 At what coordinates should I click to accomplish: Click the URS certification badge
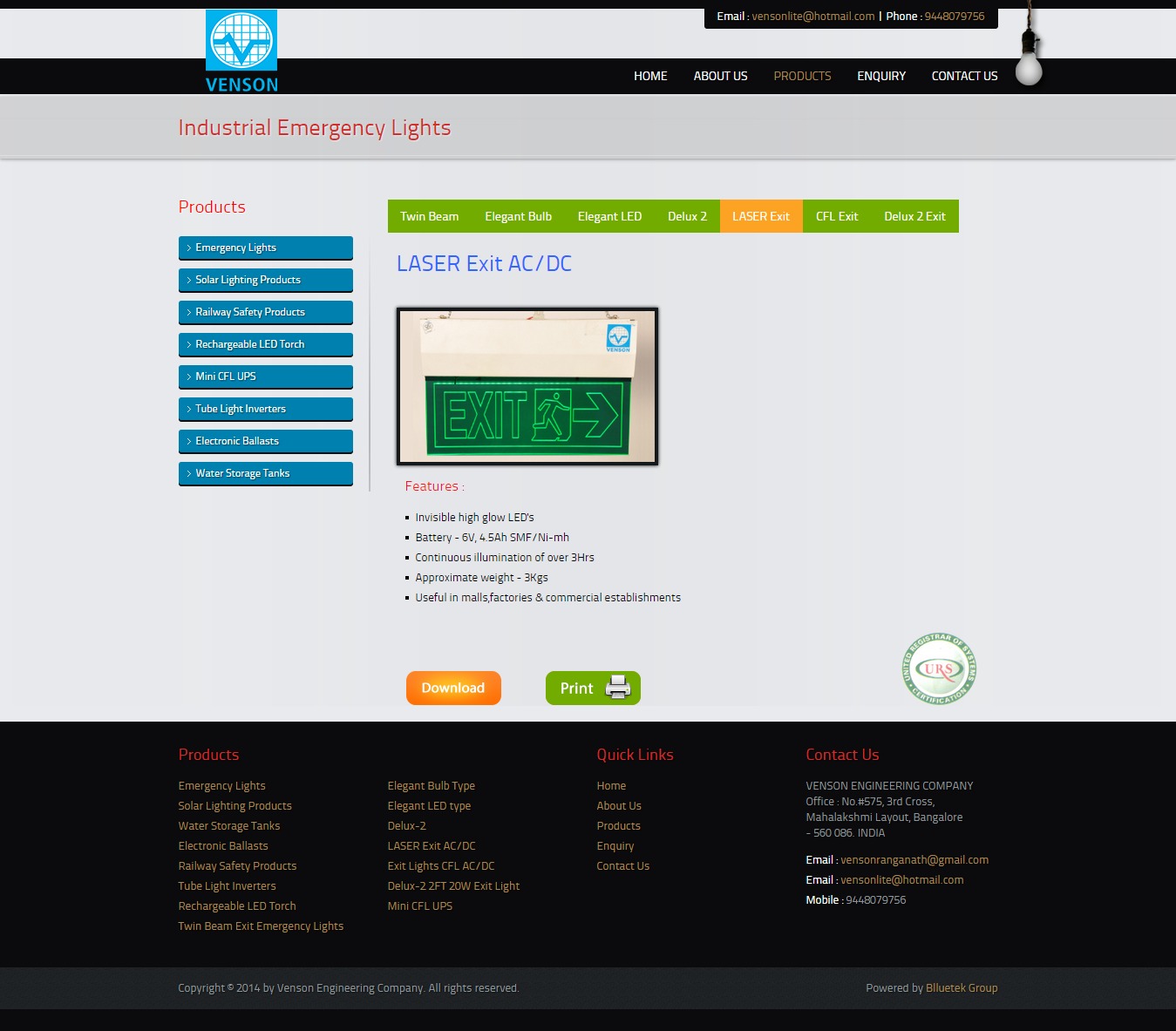(939, 669)
